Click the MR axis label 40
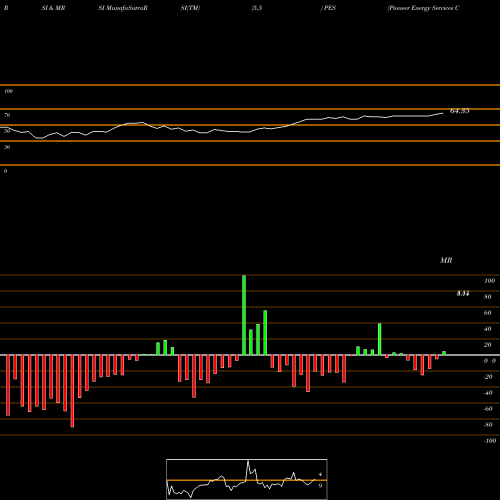This screenshot has width=500, height=500. point(488,329)
